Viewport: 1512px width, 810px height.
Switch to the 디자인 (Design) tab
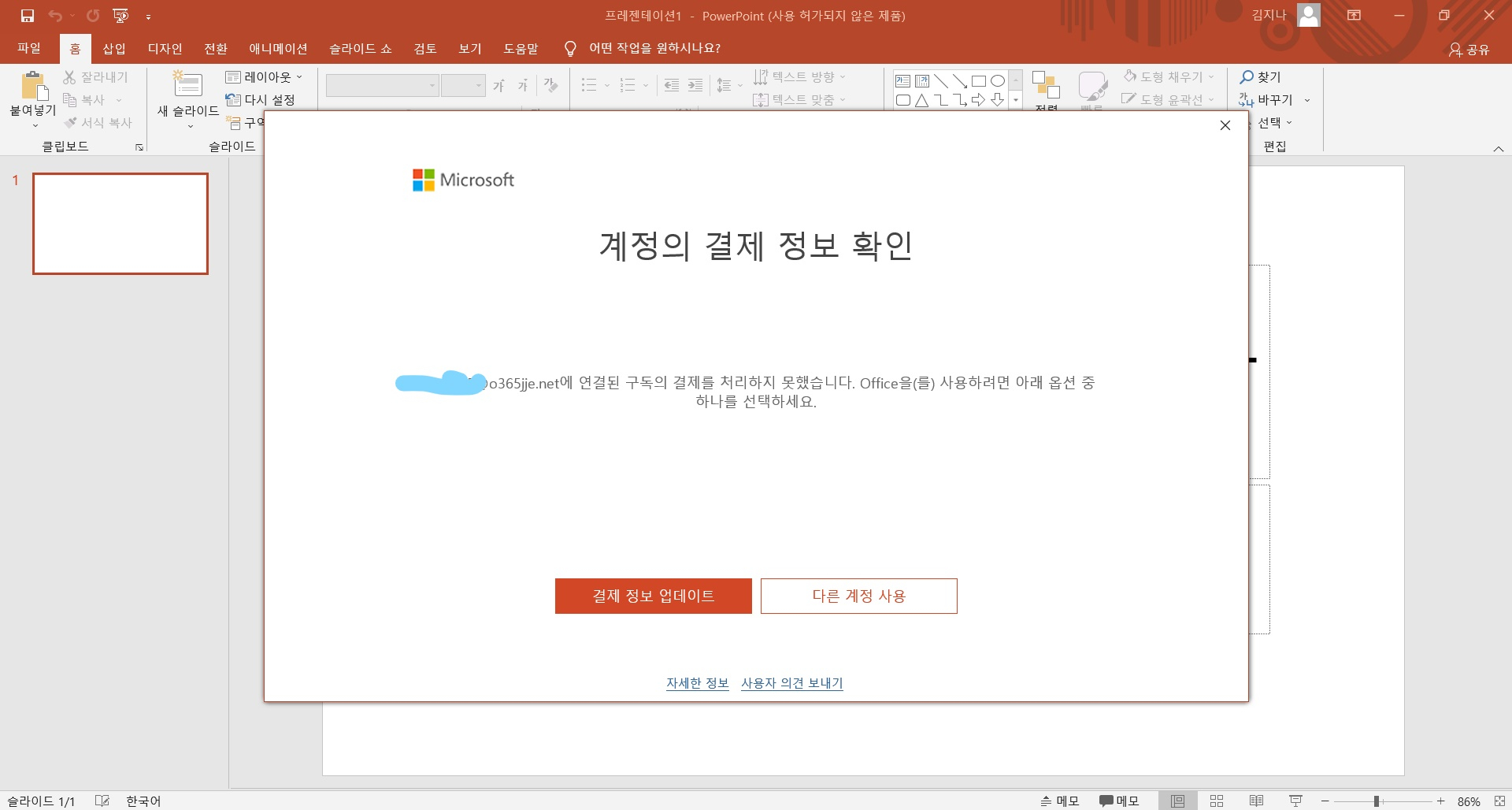(165, 49)
